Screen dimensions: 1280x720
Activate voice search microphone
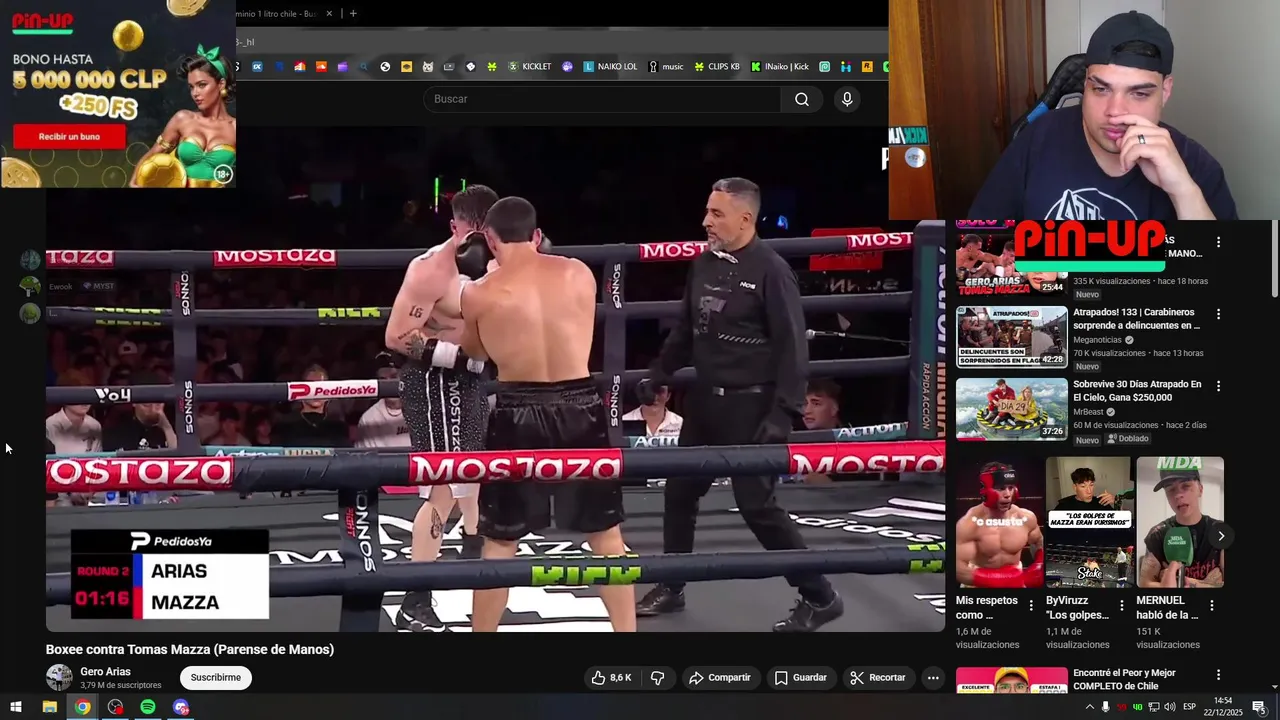(x=847, y=99)
